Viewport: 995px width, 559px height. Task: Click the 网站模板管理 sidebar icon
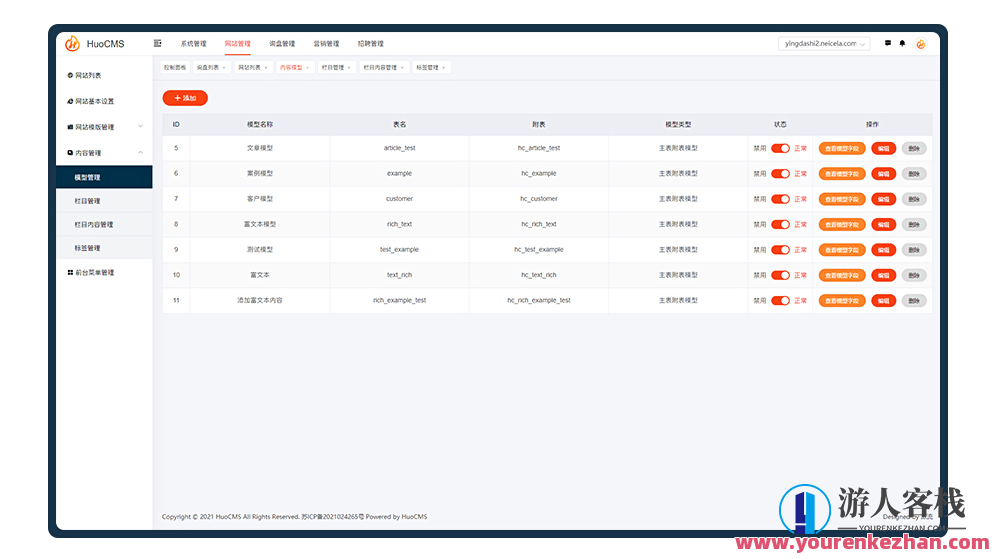click(70, 127)
